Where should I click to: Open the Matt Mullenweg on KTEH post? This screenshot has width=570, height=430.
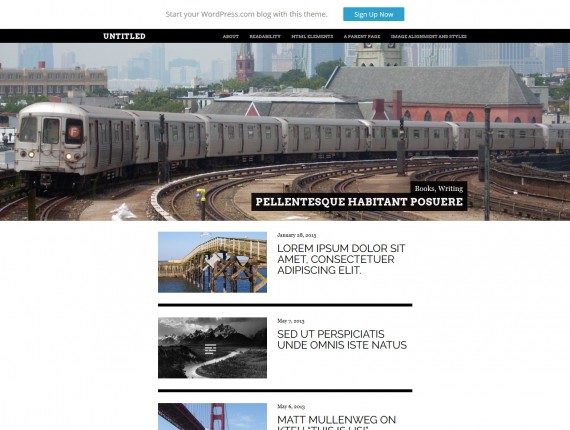336,422
